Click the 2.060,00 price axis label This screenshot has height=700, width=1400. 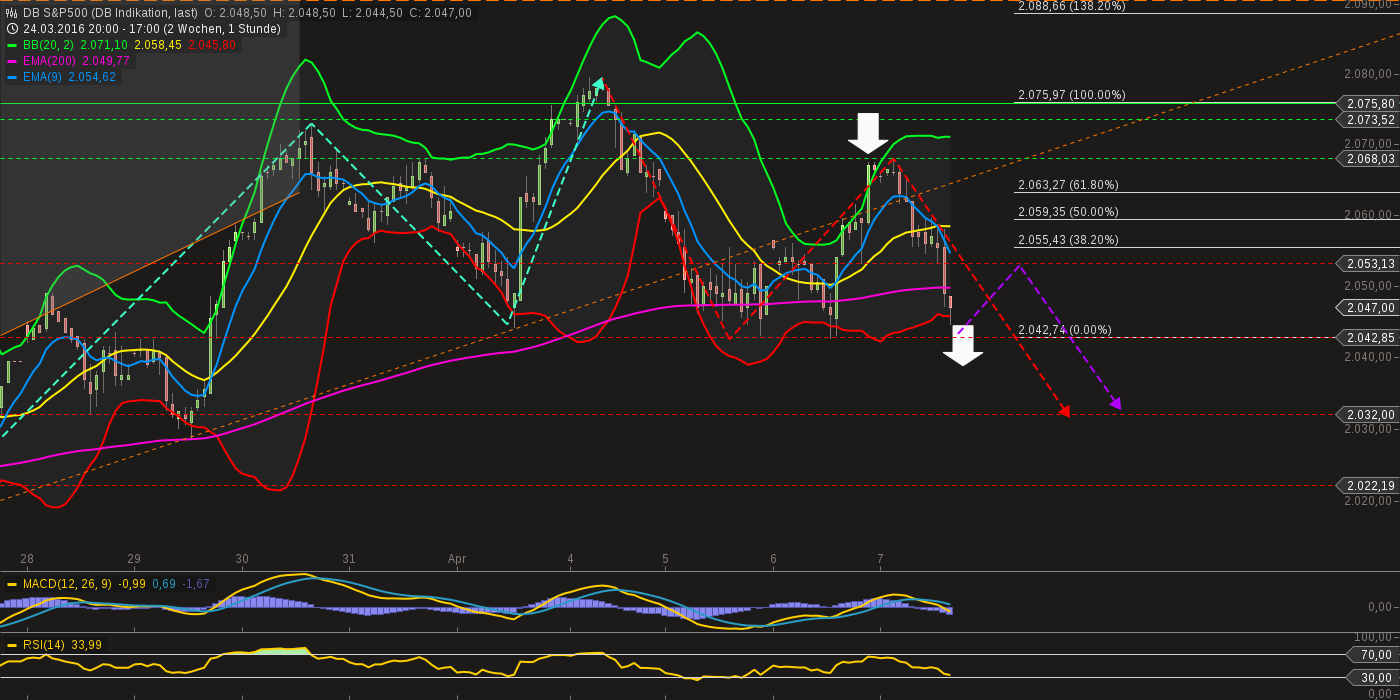[x=1369, y=215]
